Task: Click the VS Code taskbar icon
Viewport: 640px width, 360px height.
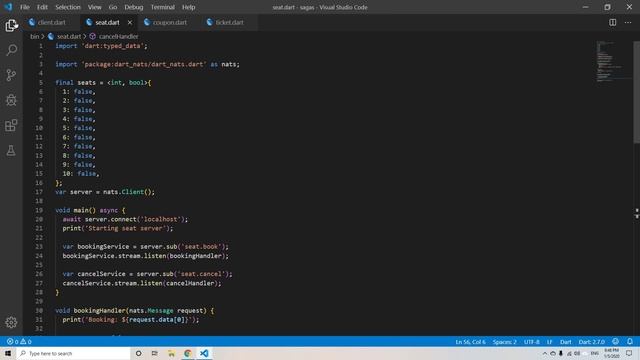Action: 204,353
